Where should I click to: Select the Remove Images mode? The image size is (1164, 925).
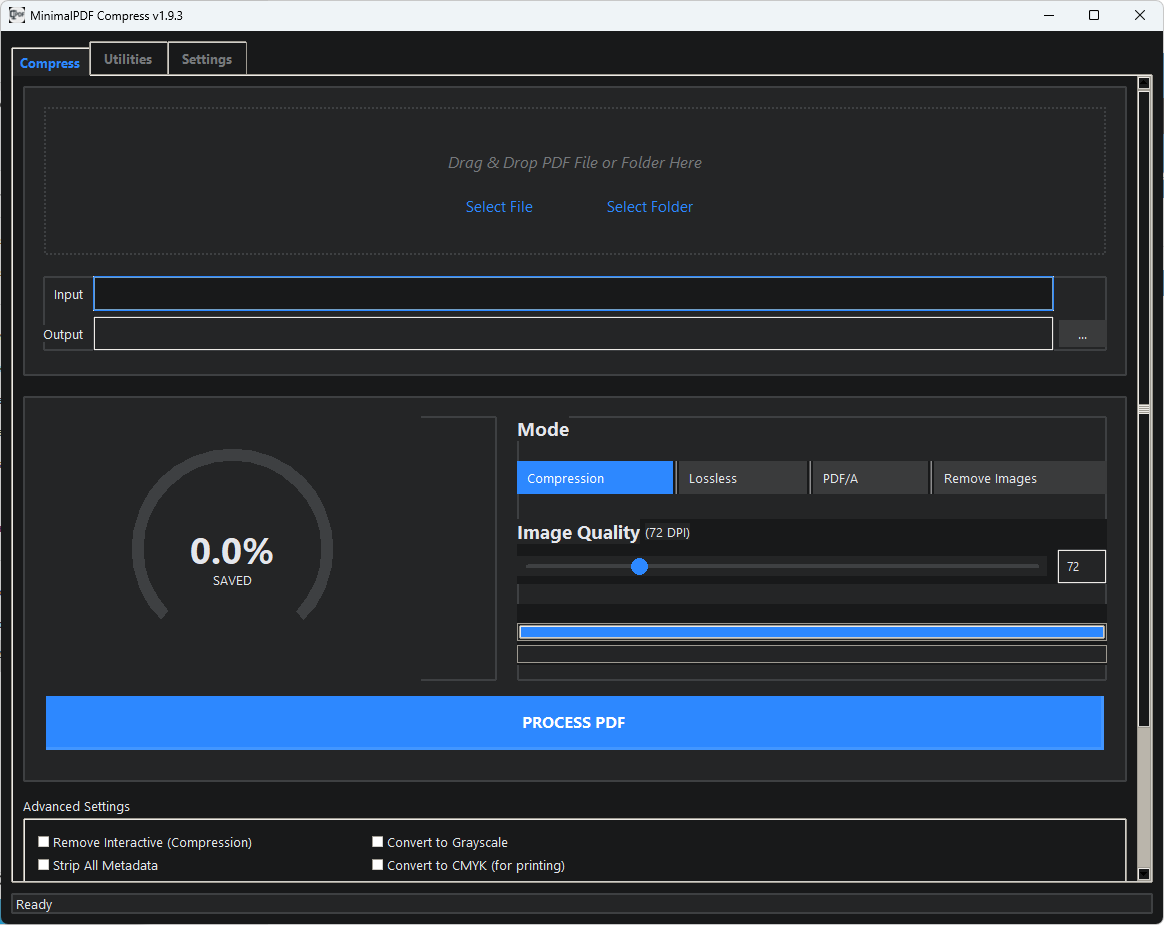[x=1018, y=478]
